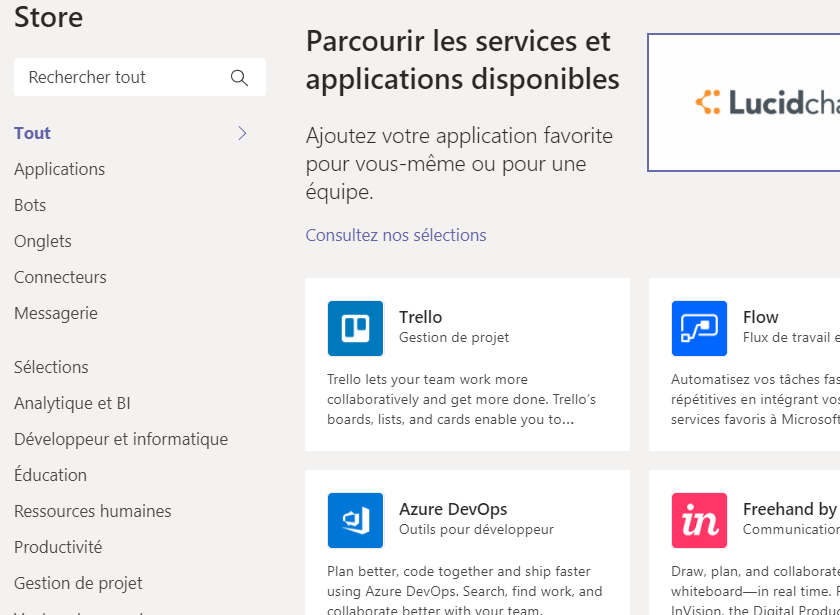The height and width of the screenshot is (615, 840).
Task: Focus the Rechercher tout search field
Action: (x=140, y=77)
